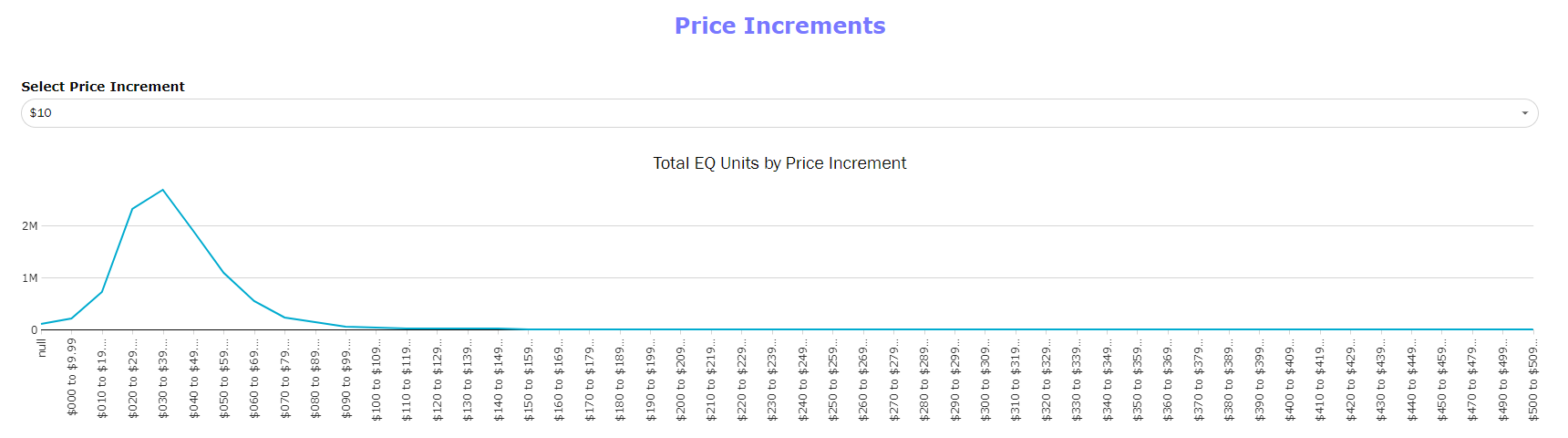This screenshot has height=438, width=1568.
Task: Click the $300 to $309 axis label
Action: pyautogui.click(x=985, y=378)
